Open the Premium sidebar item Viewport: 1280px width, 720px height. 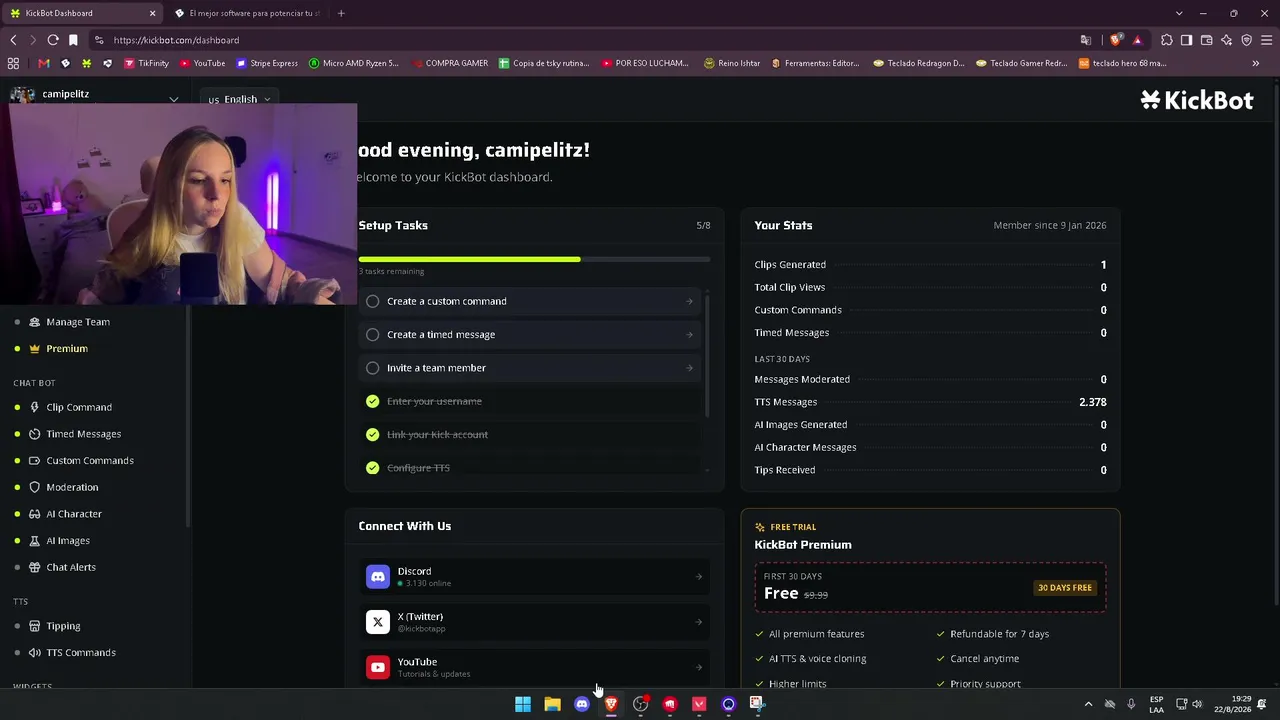tap(67, 349)
